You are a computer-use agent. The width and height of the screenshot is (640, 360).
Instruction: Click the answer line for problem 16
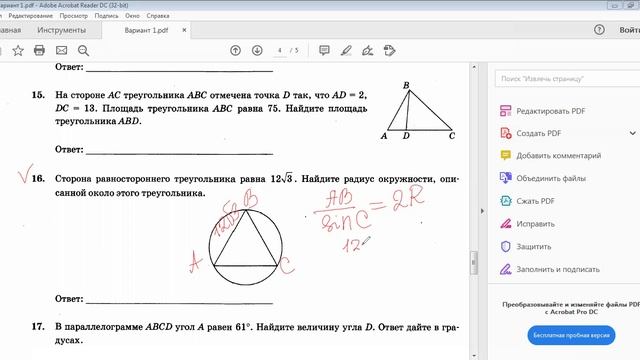tap(180, 303)
